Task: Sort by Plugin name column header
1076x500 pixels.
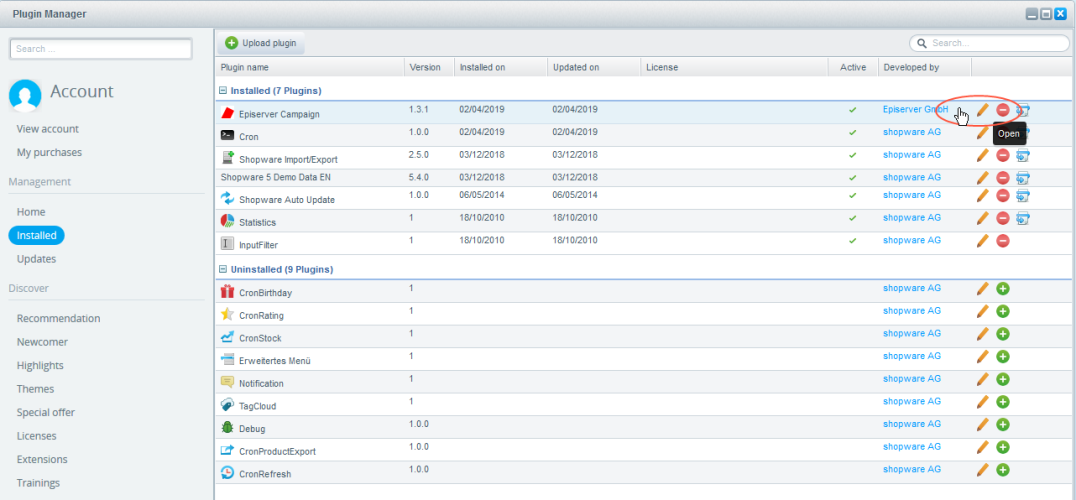Action: [310, 68]
